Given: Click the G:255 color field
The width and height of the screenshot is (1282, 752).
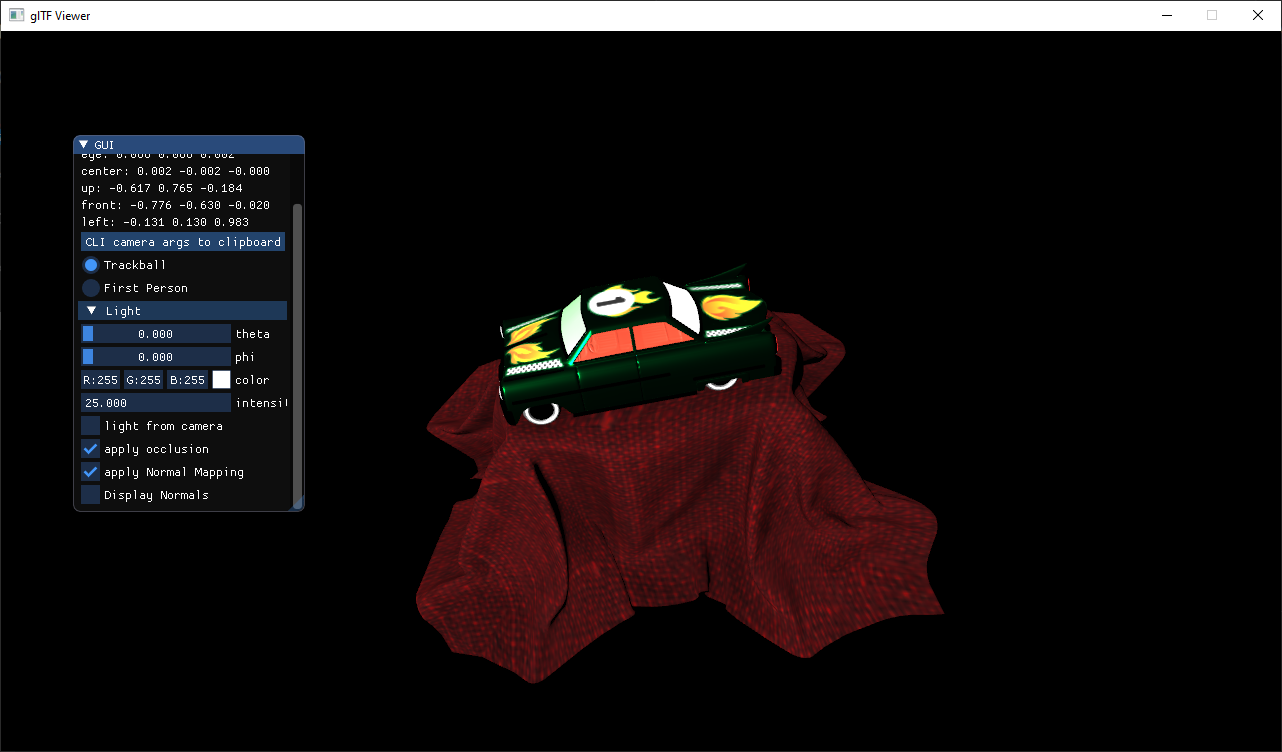Looking at the screenshot, I should (143, 380).
